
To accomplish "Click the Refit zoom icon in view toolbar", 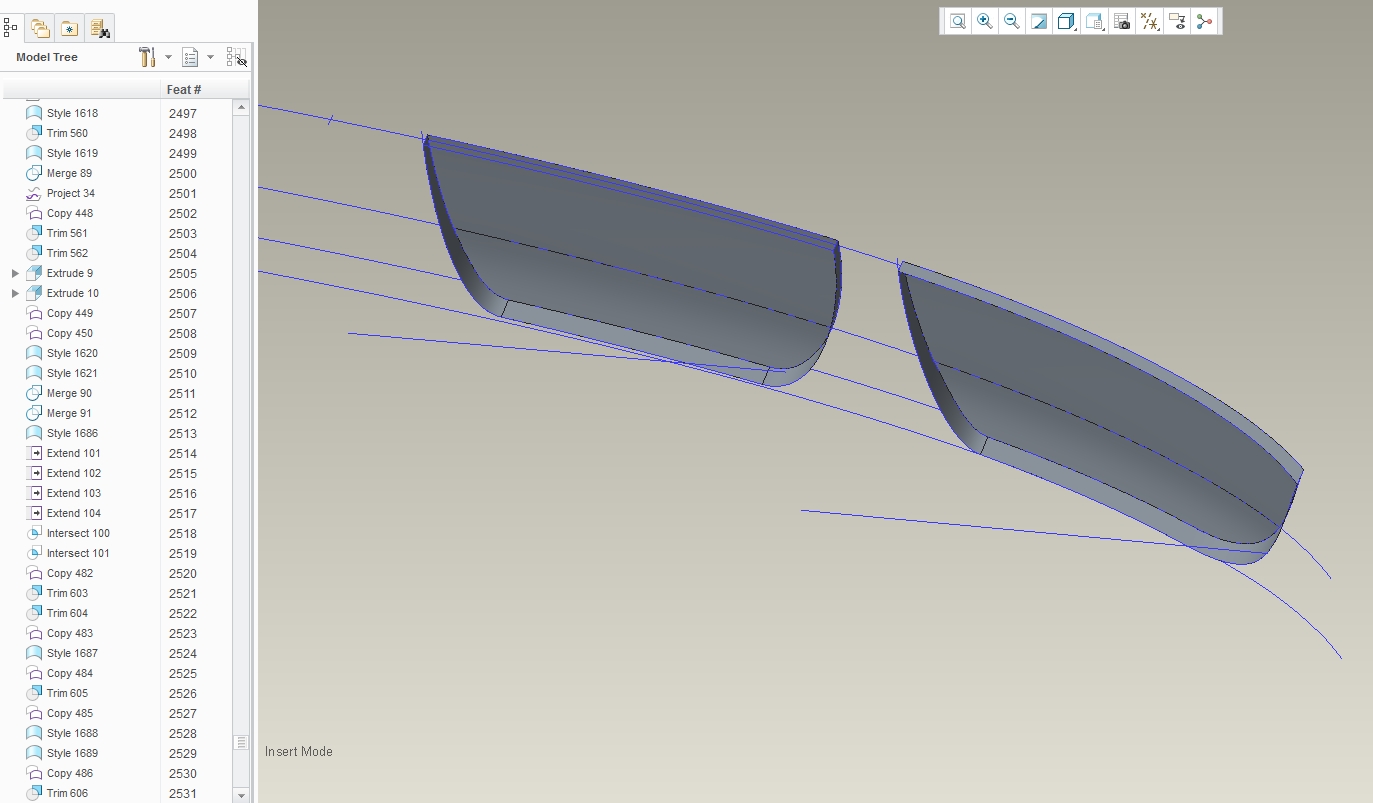I will [x=957, y=21].
